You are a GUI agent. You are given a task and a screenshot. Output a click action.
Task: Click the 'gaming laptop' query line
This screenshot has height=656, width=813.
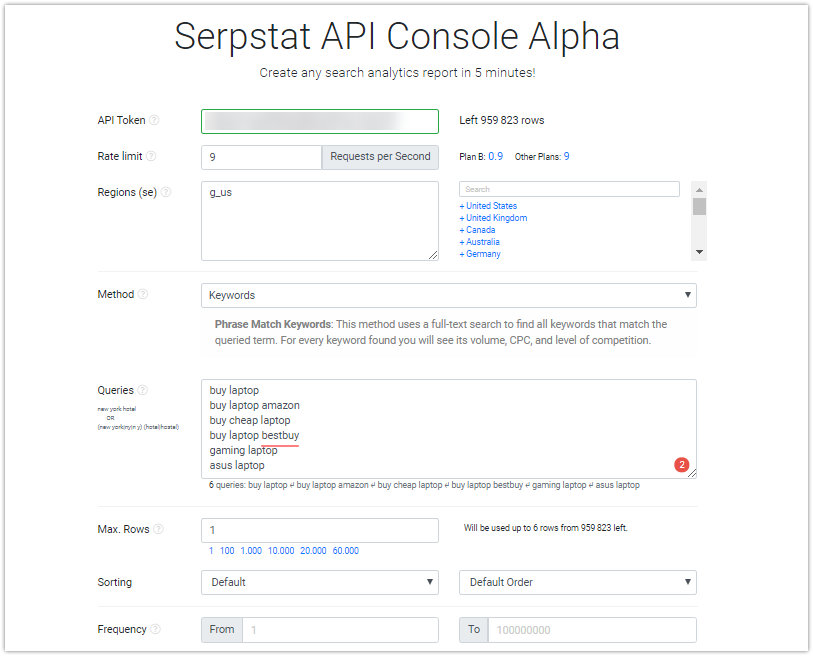pyautogui.click(x=243, y=450)
